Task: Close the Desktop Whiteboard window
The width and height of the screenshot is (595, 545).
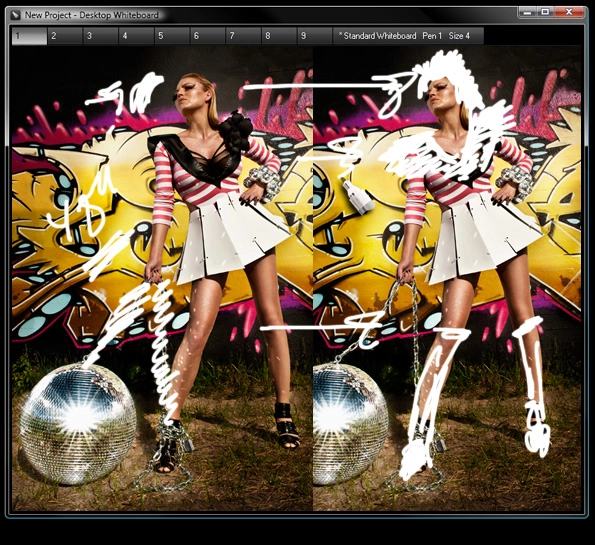Action: point(569,12)
